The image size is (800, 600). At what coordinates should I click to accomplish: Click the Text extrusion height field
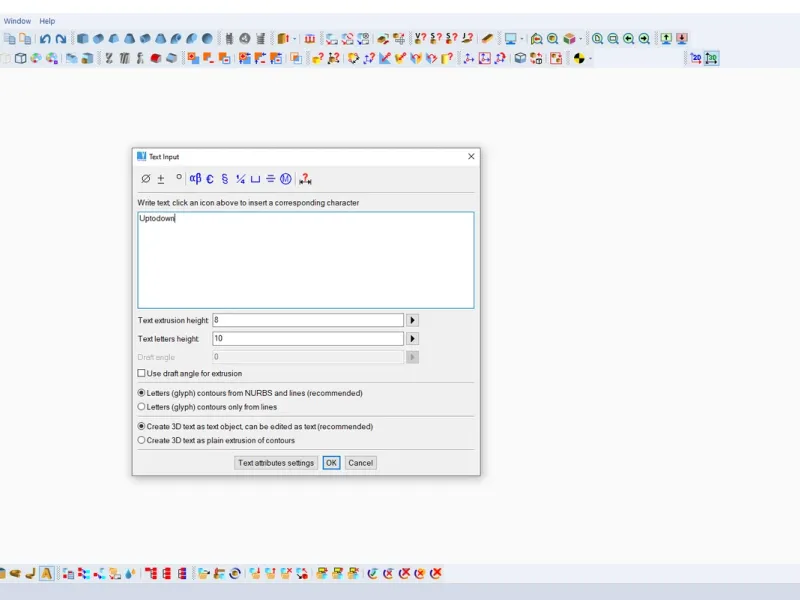coord(308,320)
